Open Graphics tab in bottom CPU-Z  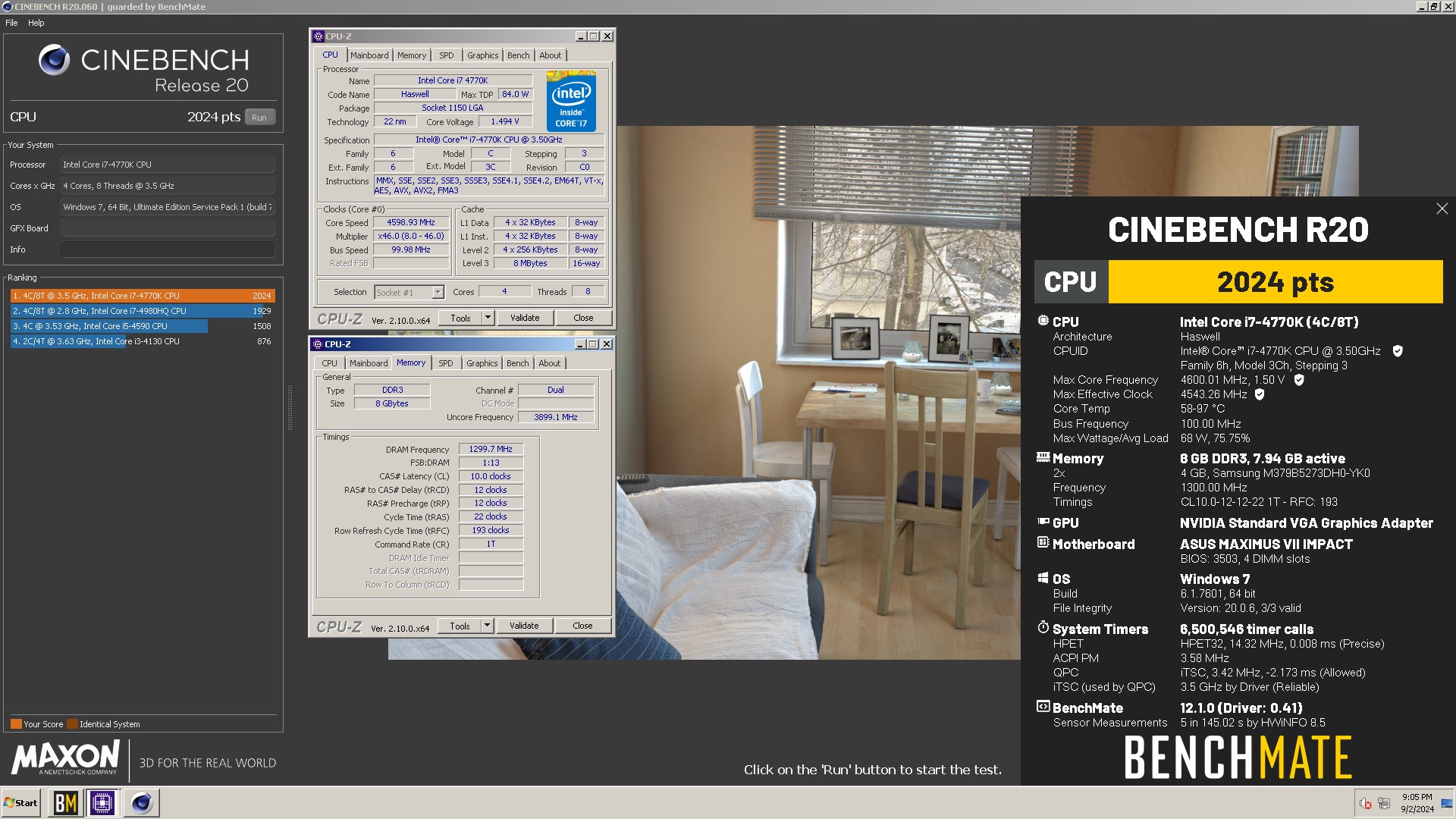tap(482, 363)
